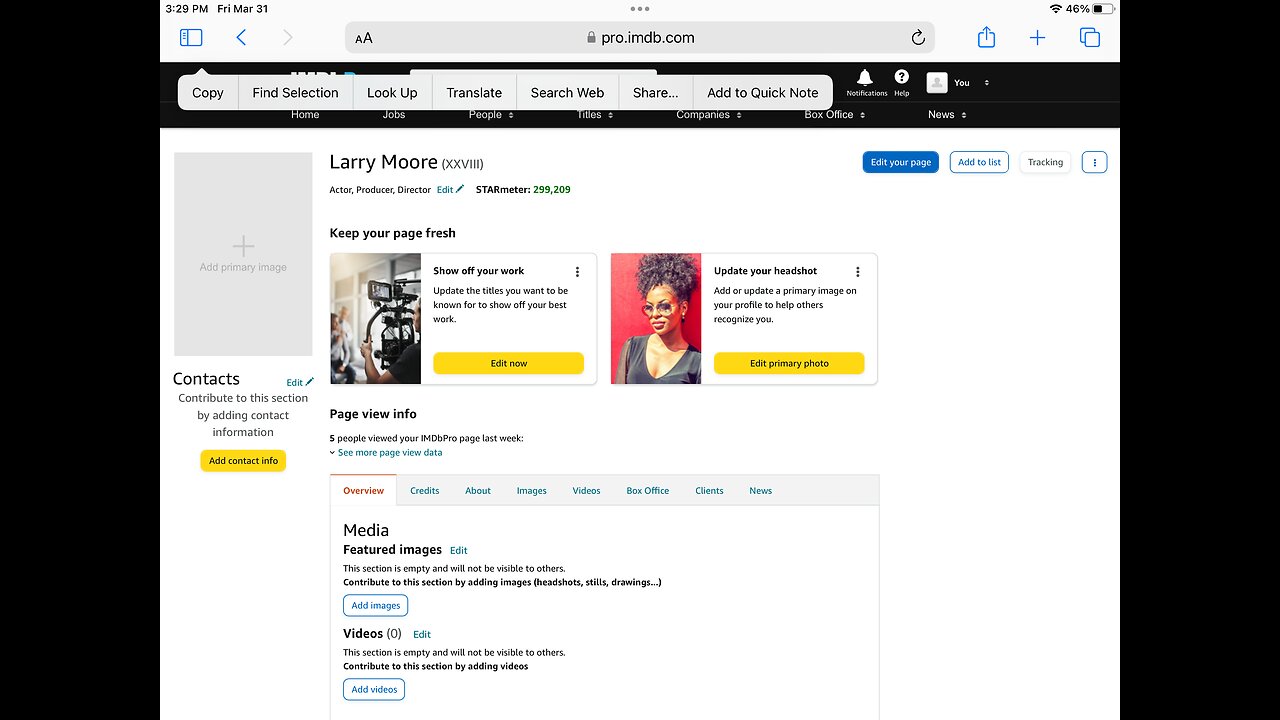Switch to the Credits tab
This screenshot has width=1280, height=720.
coord(424,491)
